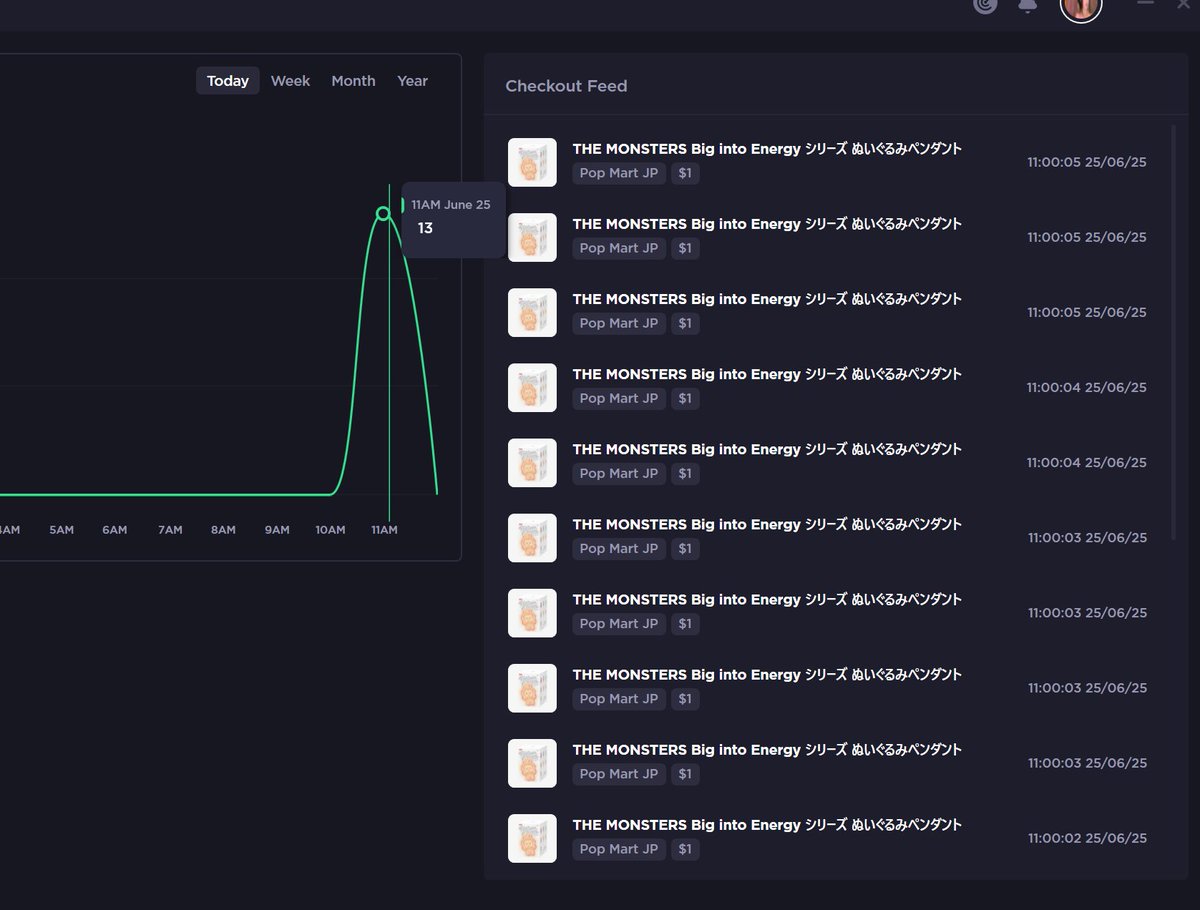The image size is (1200, 910).
Task: Click the 7AM axis label
Action: pyautogui.click(x=170, y=530)
